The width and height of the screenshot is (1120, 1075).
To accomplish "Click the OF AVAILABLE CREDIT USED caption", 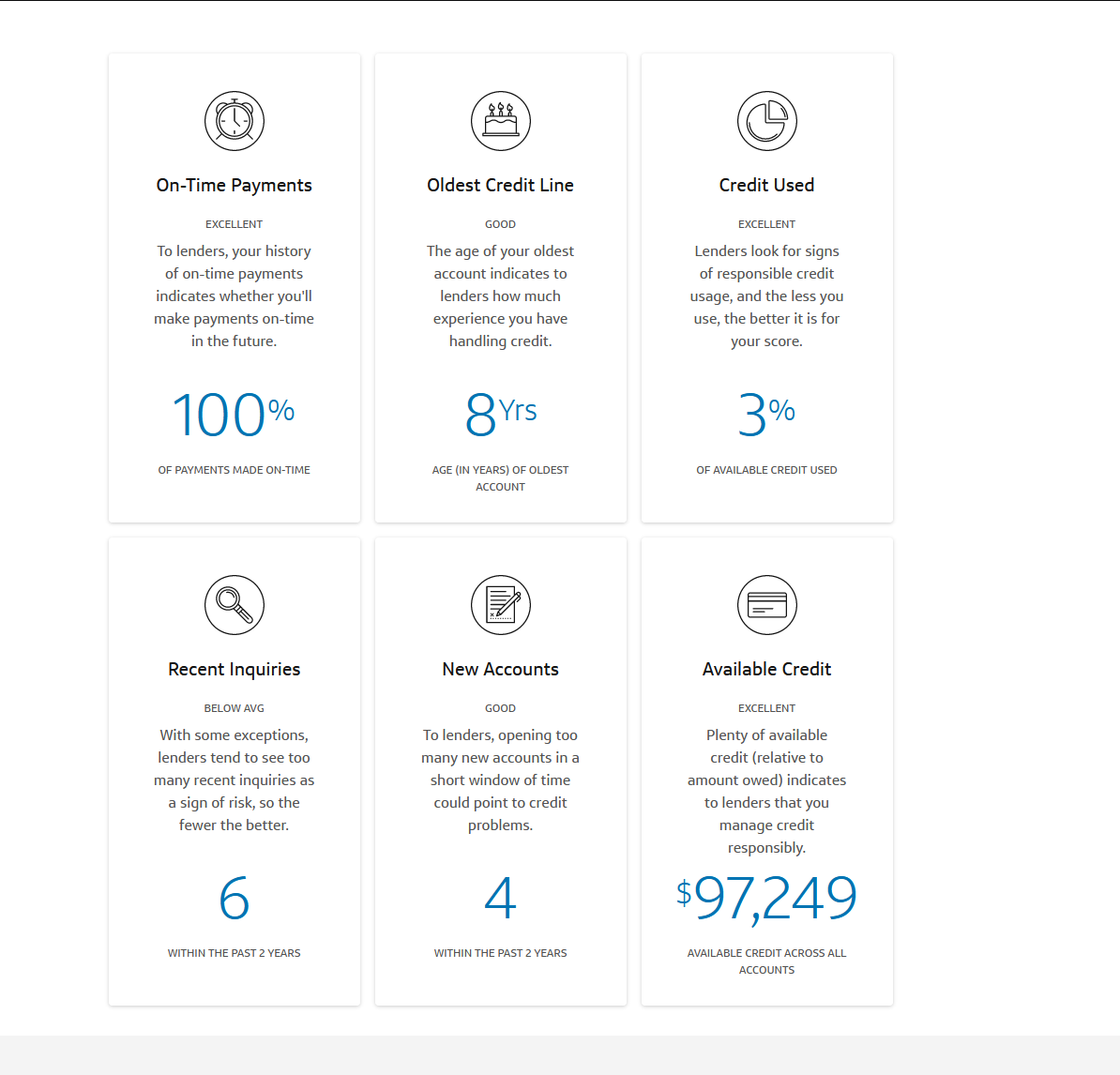I will point(766,470).
